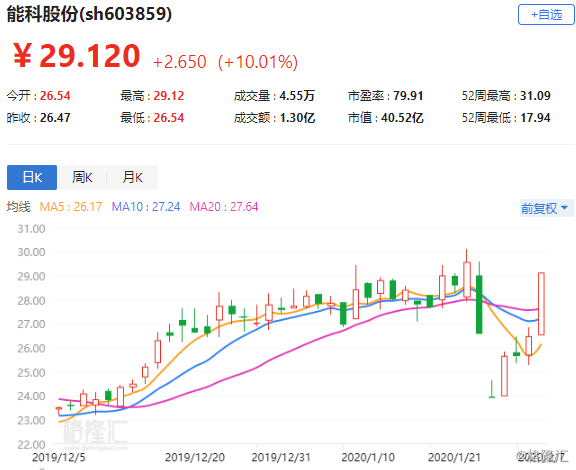This screenshot has width=576, height=470.
Task: Select the 日K daily chart tab
Action: 32,177
